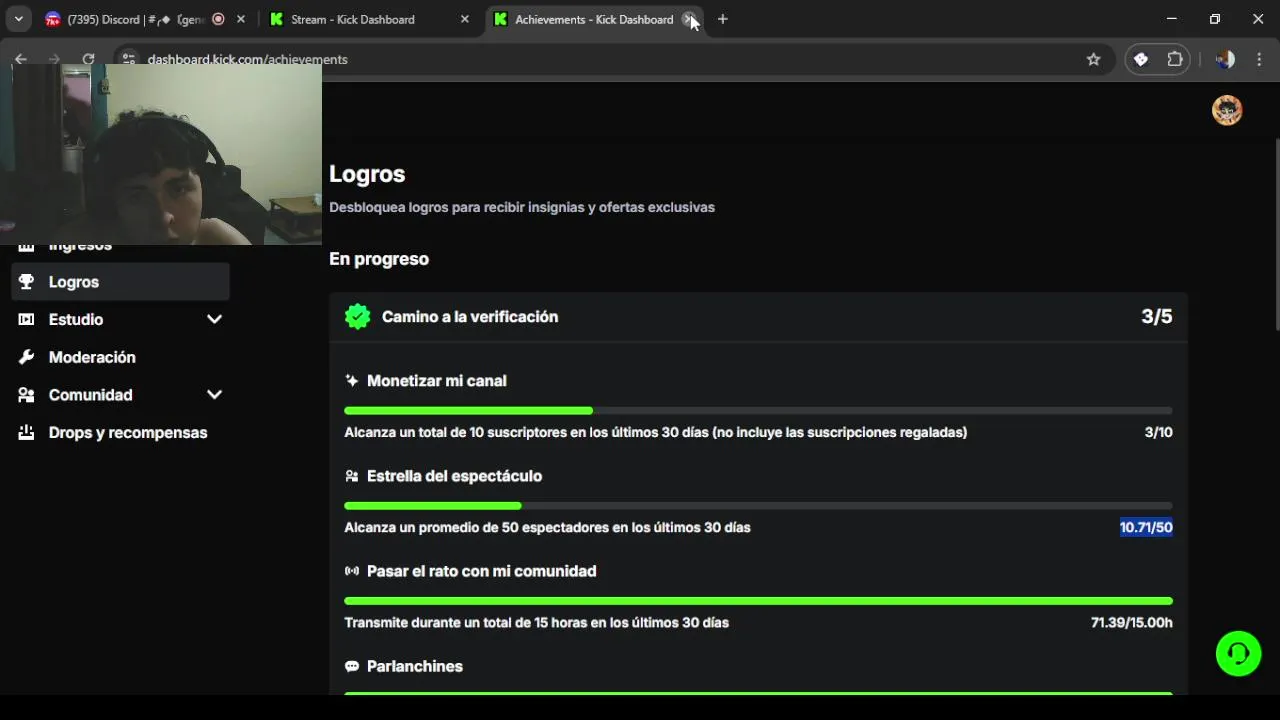Click the Comunidad people icon

(x=27, y=395)
